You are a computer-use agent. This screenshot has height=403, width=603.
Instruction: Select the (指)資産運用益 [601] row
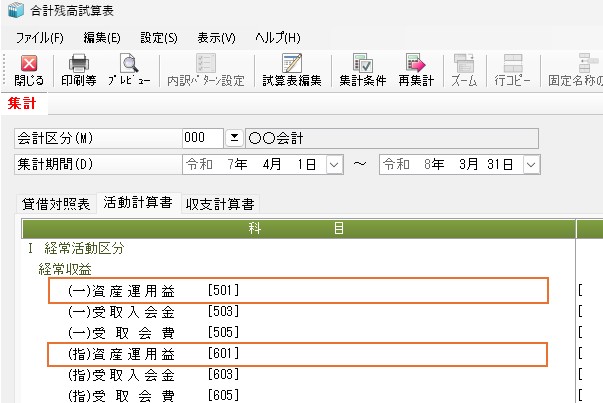[298, 354]
